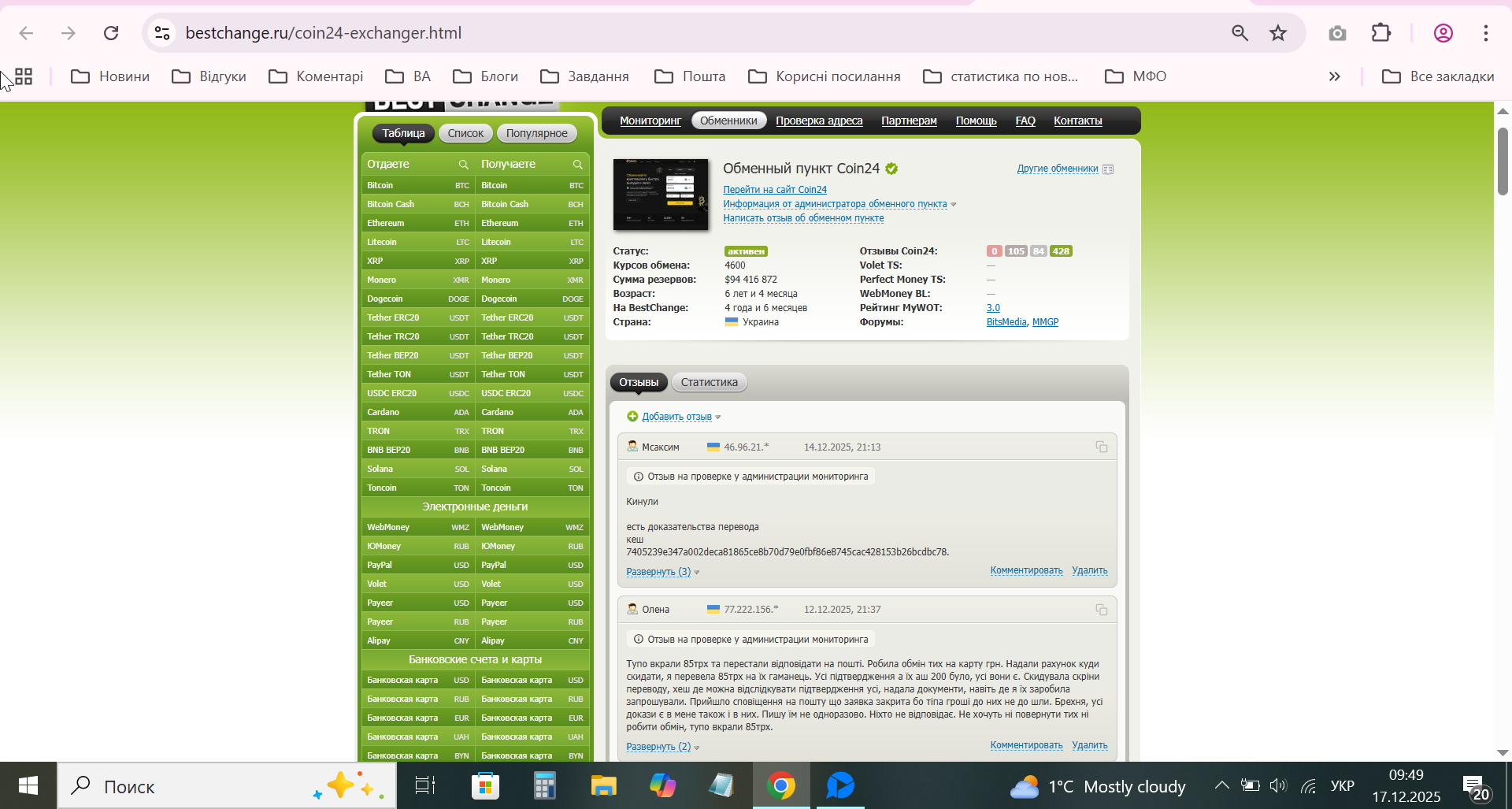Open the Новини bookmarks folder

click(110, 76)
